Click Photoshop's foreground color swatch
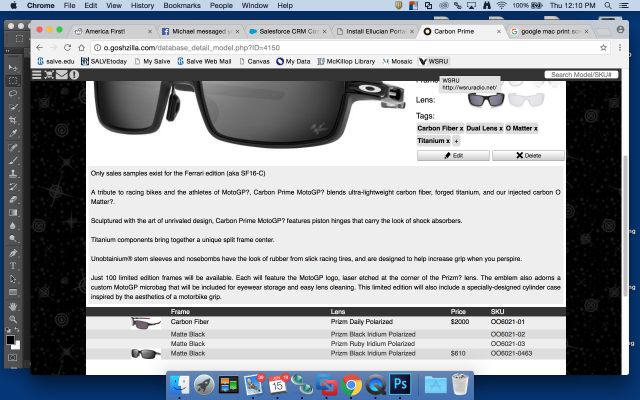Screen dimensions: 640x400 tap(10, 340)
